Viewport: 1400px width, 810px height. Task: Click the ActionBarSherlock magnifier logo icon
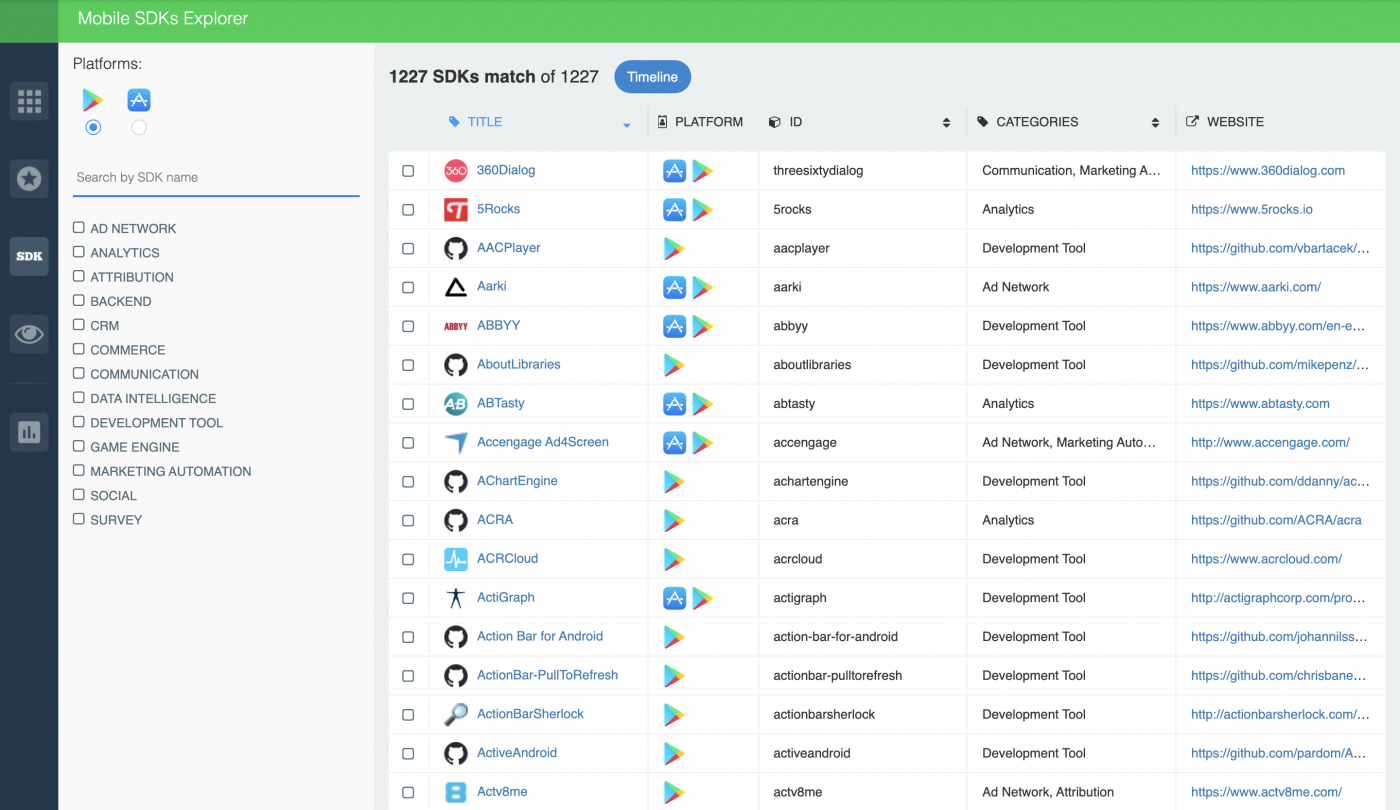pos(456,714)
